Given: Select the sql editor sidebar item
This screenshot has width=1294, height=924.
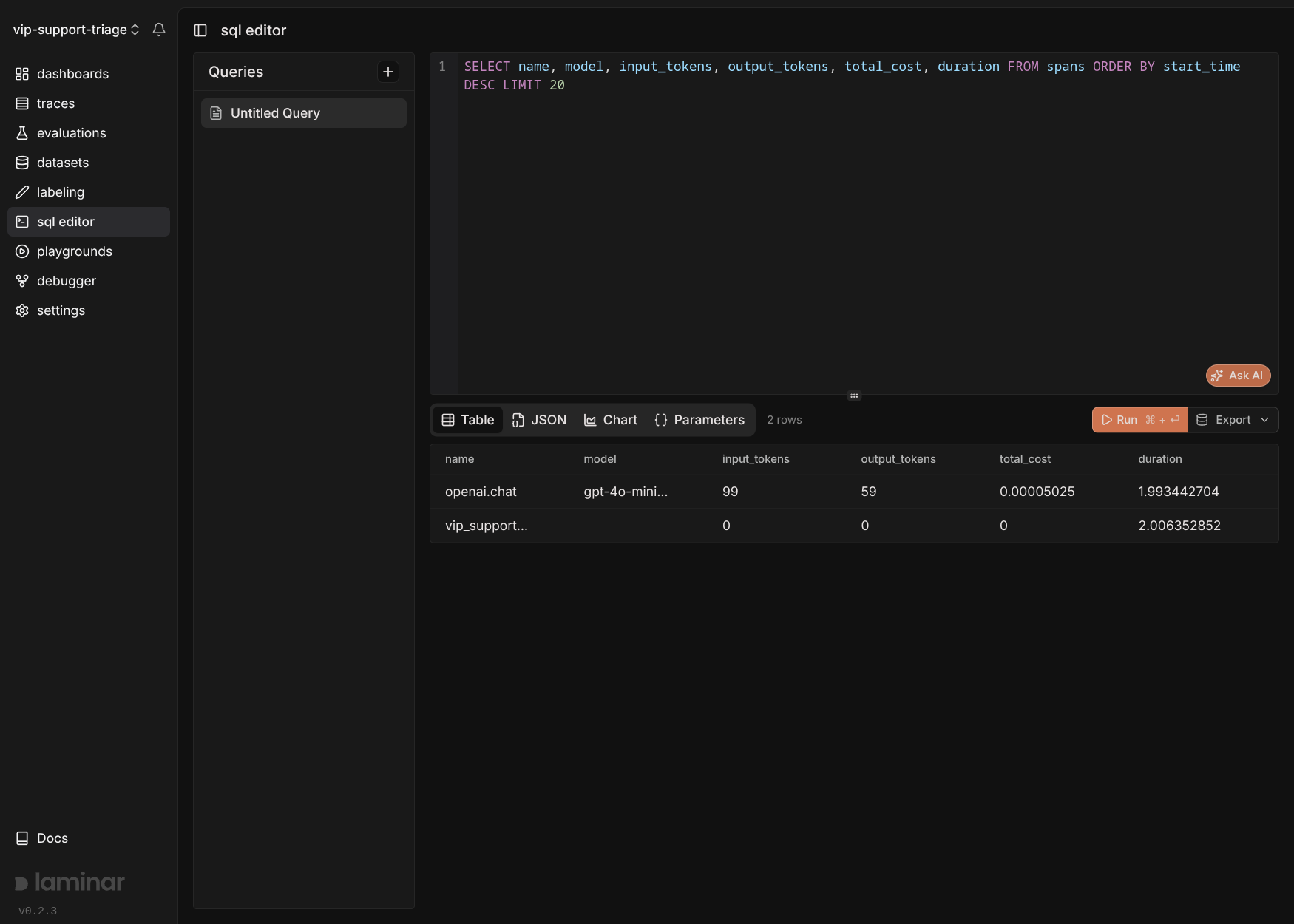Looking at the screenshot, I should [89, 222].
